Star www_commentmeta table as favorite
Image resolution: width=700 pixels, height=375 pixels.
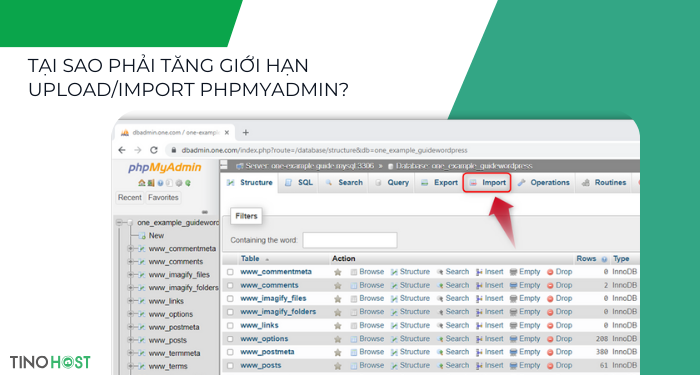[x=338, y=272]
